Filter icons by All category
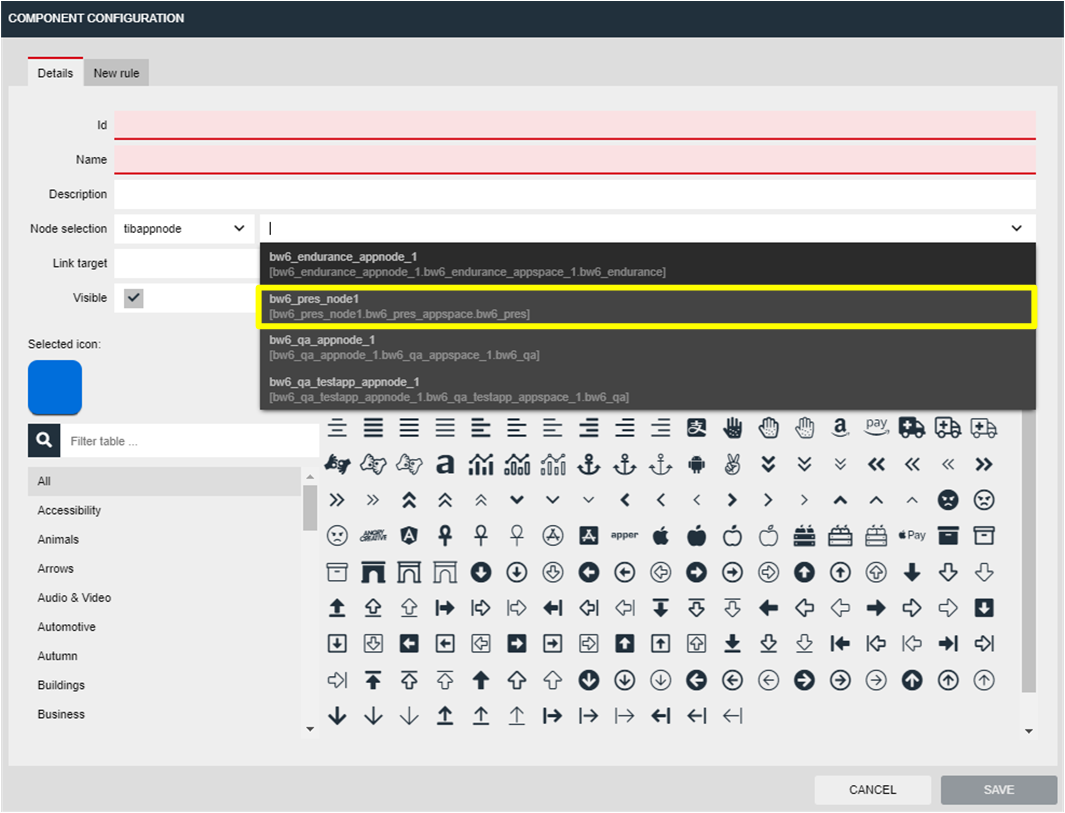 [164, 481]
